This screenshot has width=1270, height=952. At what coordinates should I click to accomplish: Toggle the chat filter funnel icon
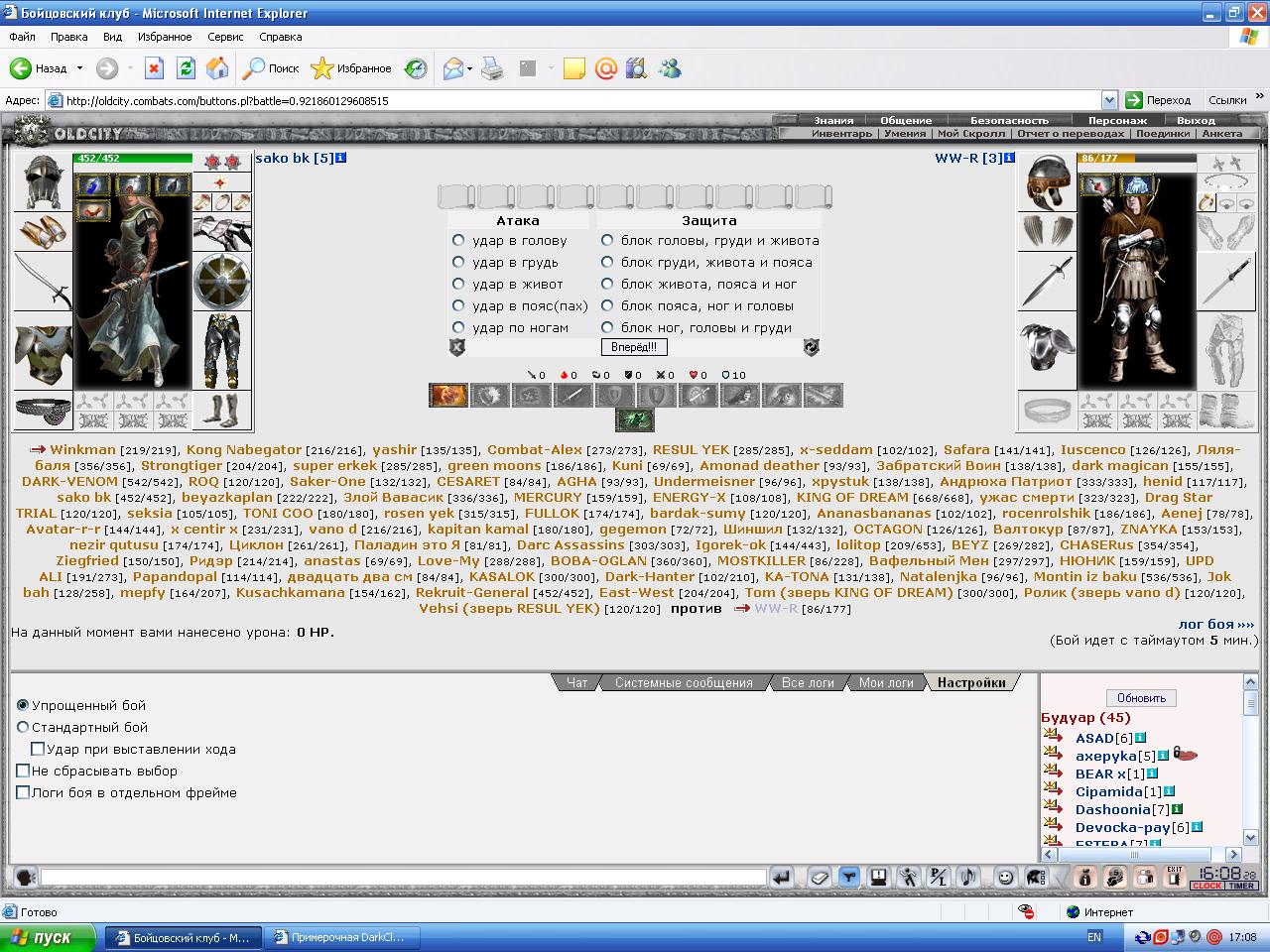[848, 878]
